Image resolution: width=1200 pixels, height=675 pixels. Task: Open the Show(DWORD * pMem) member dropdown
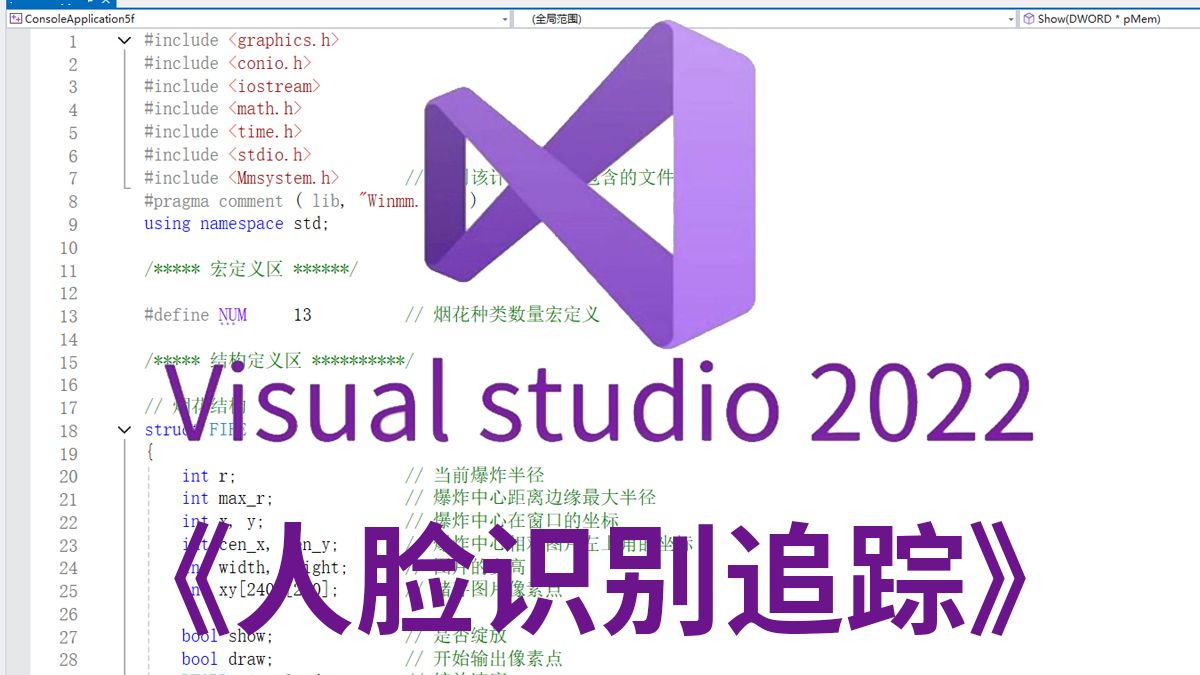pos(1110,18)
